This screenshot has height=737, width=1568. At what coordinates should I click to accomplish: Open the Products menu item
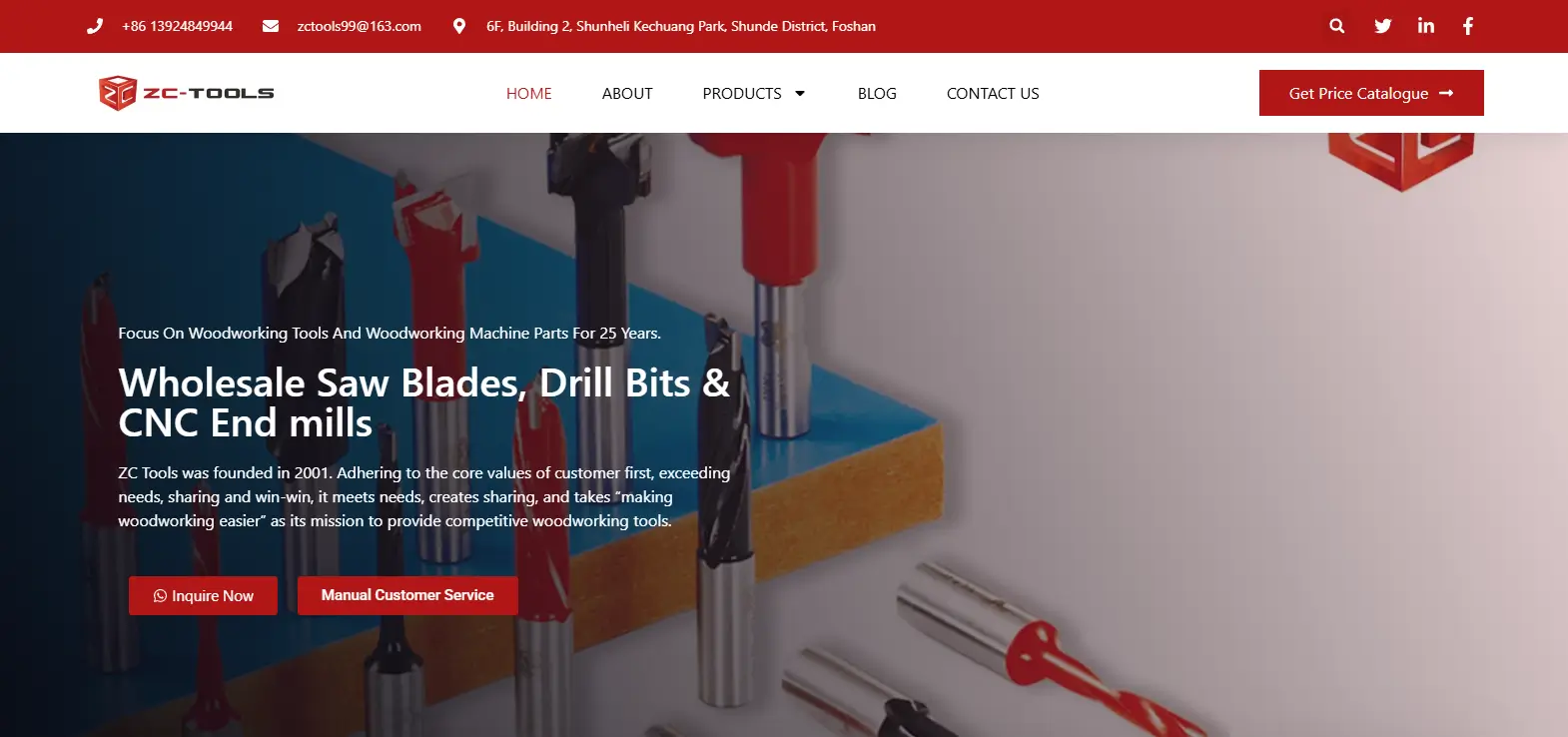[742, 93]
